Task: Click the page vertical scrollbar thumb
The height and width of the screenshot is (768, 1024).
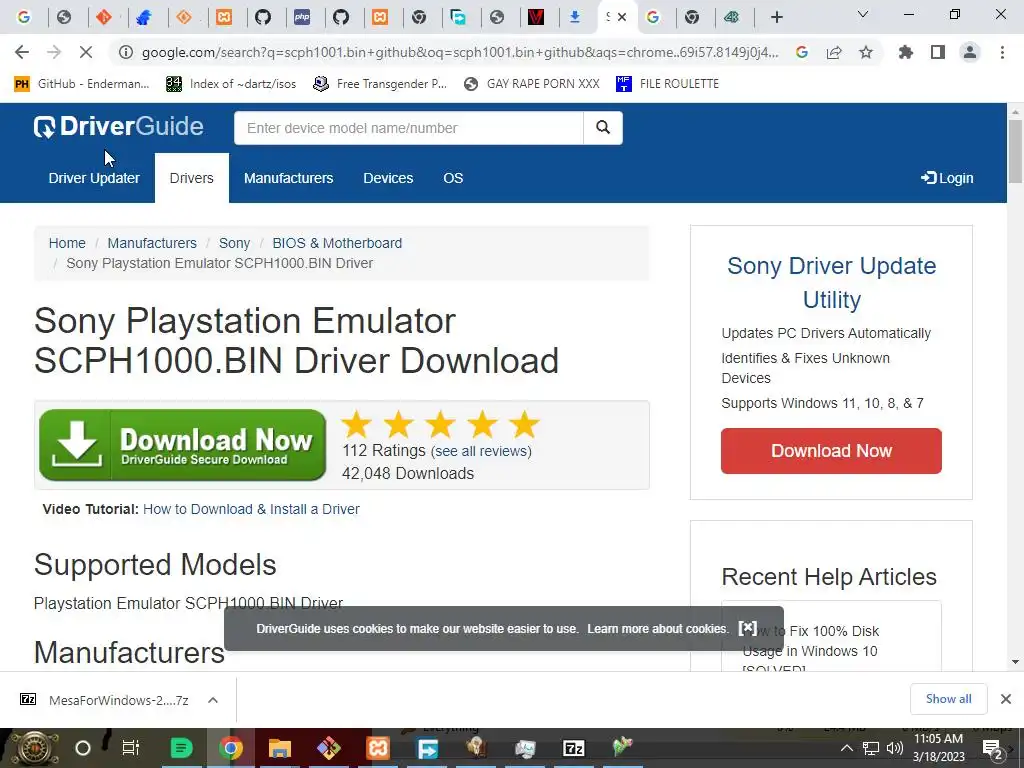Action: pos(1015,151)
